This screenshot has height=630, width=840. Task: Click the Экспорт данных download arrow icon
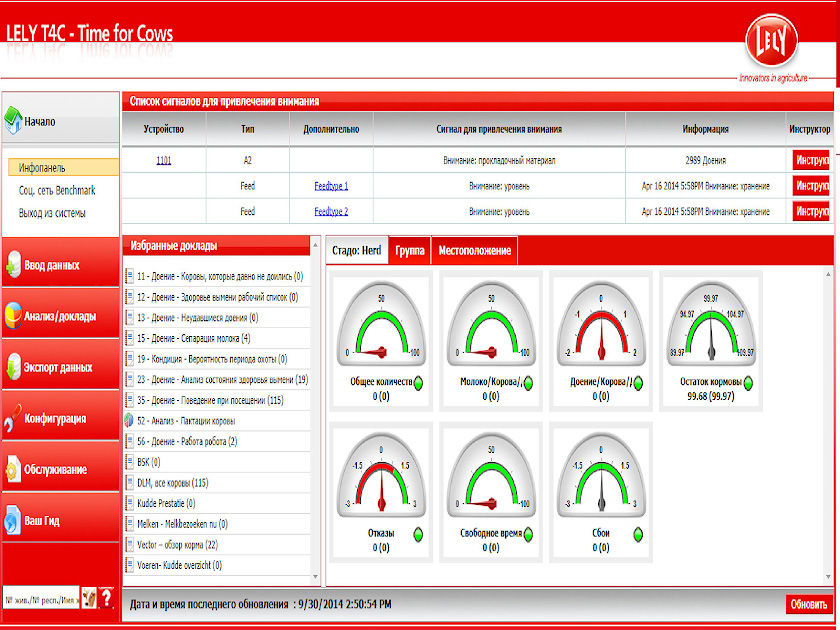click(x=13, y=367)
